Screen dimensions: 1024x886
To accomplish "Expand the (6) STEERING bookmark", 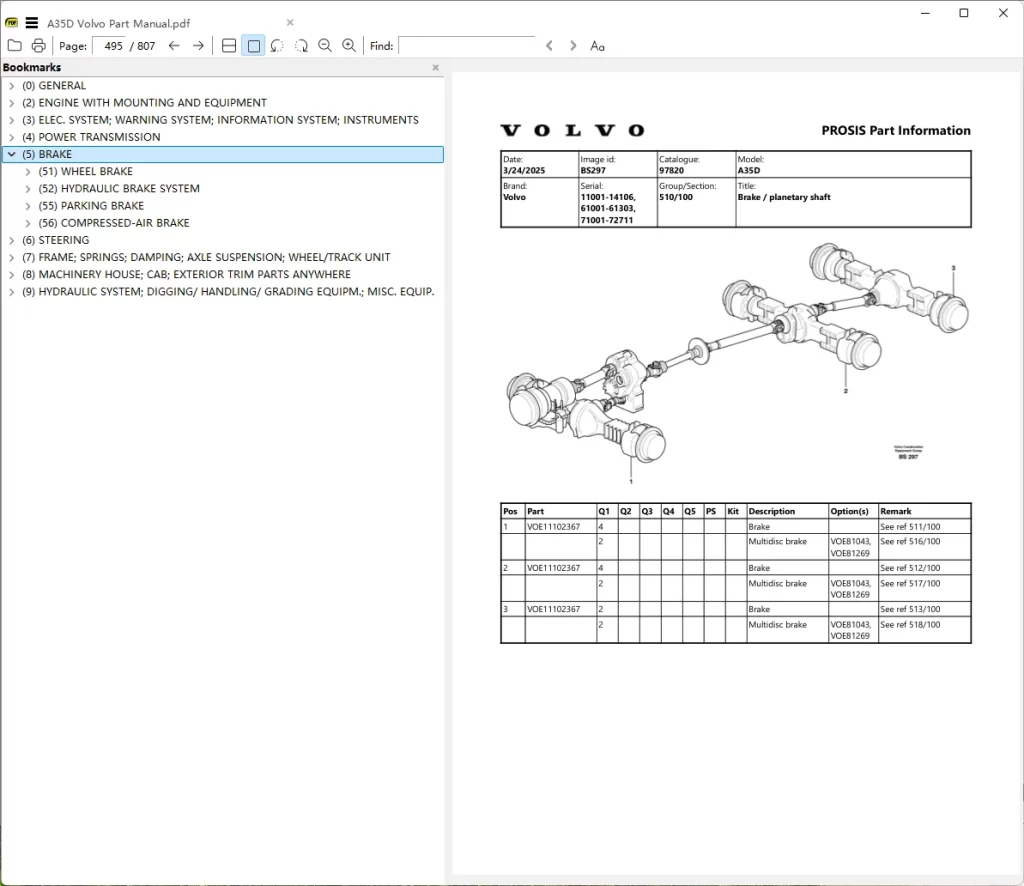I will [12, 240].
